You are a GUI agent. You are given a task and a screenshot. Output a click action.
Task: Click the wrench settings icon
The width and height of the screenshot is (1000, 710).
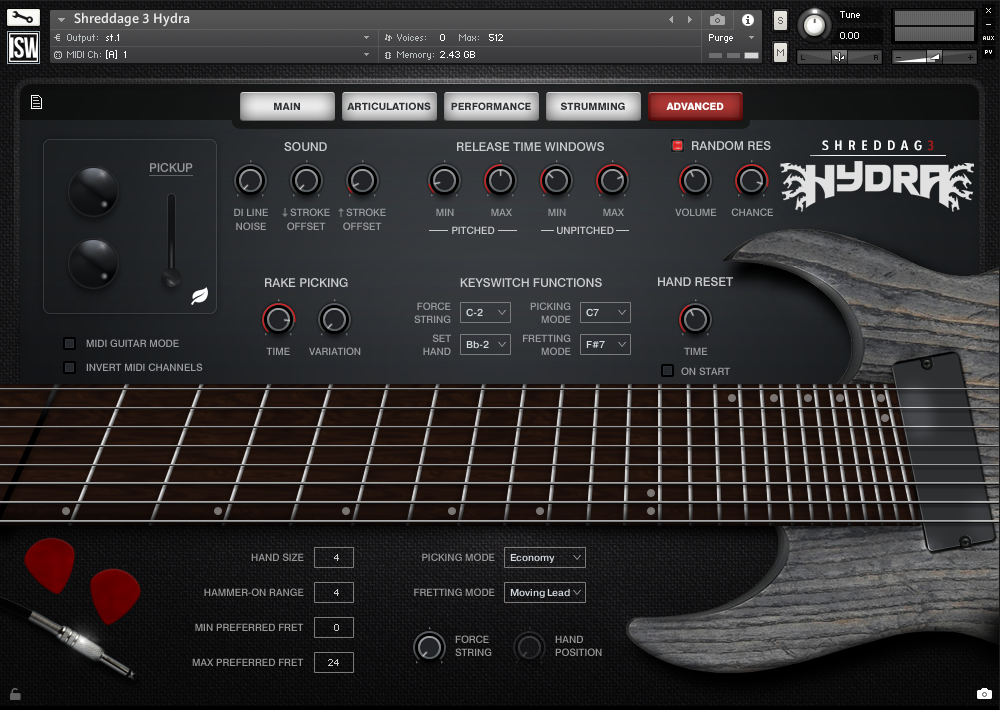click(23, 17)
